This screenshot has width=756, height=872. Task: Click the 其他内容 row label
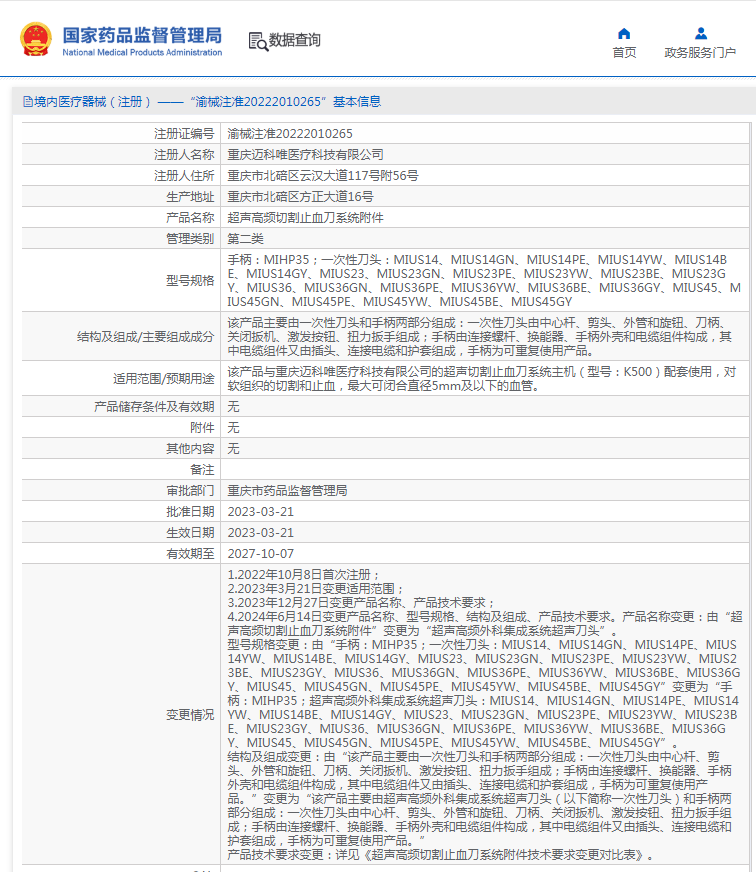click(x=190, y=449)
